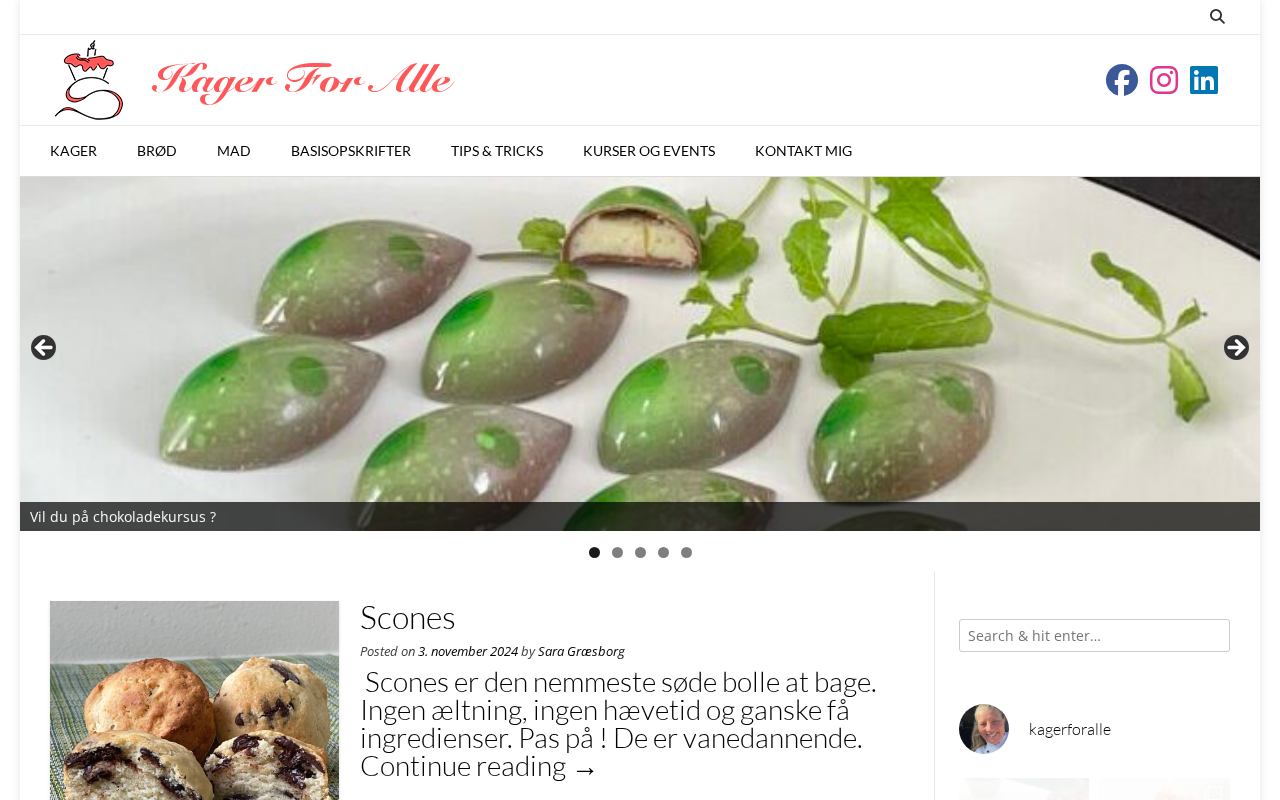This screenshot has width=1280, height=800.
Task: Open the BASISOPSKRIFTER menu
Action: click(x=351, y=151)
